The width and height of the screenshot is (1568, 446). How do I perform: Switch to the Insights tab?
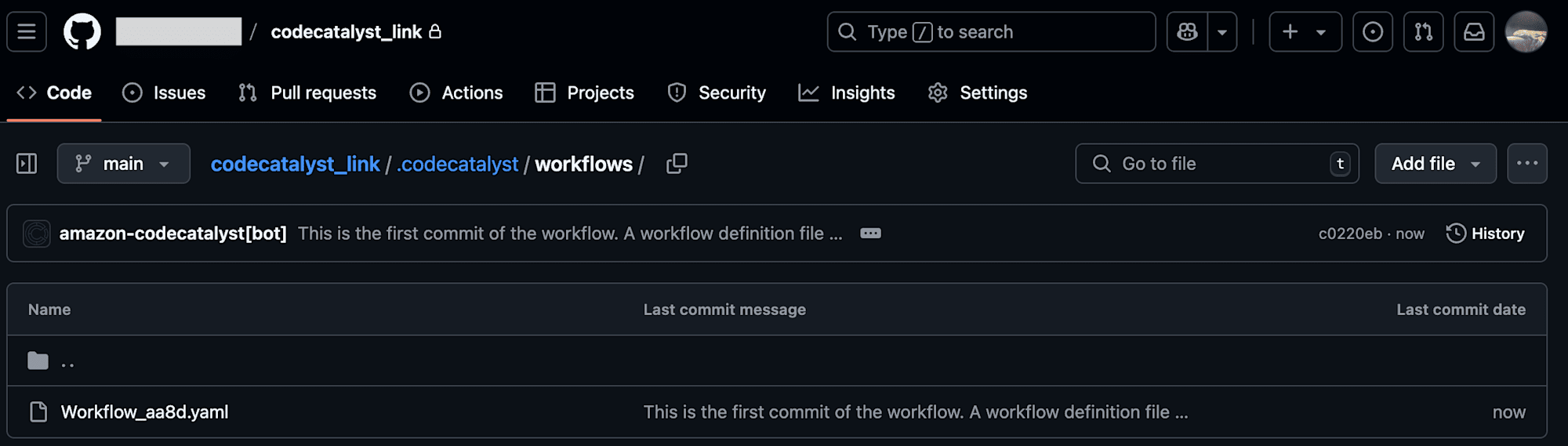click(x=847, y=92)
